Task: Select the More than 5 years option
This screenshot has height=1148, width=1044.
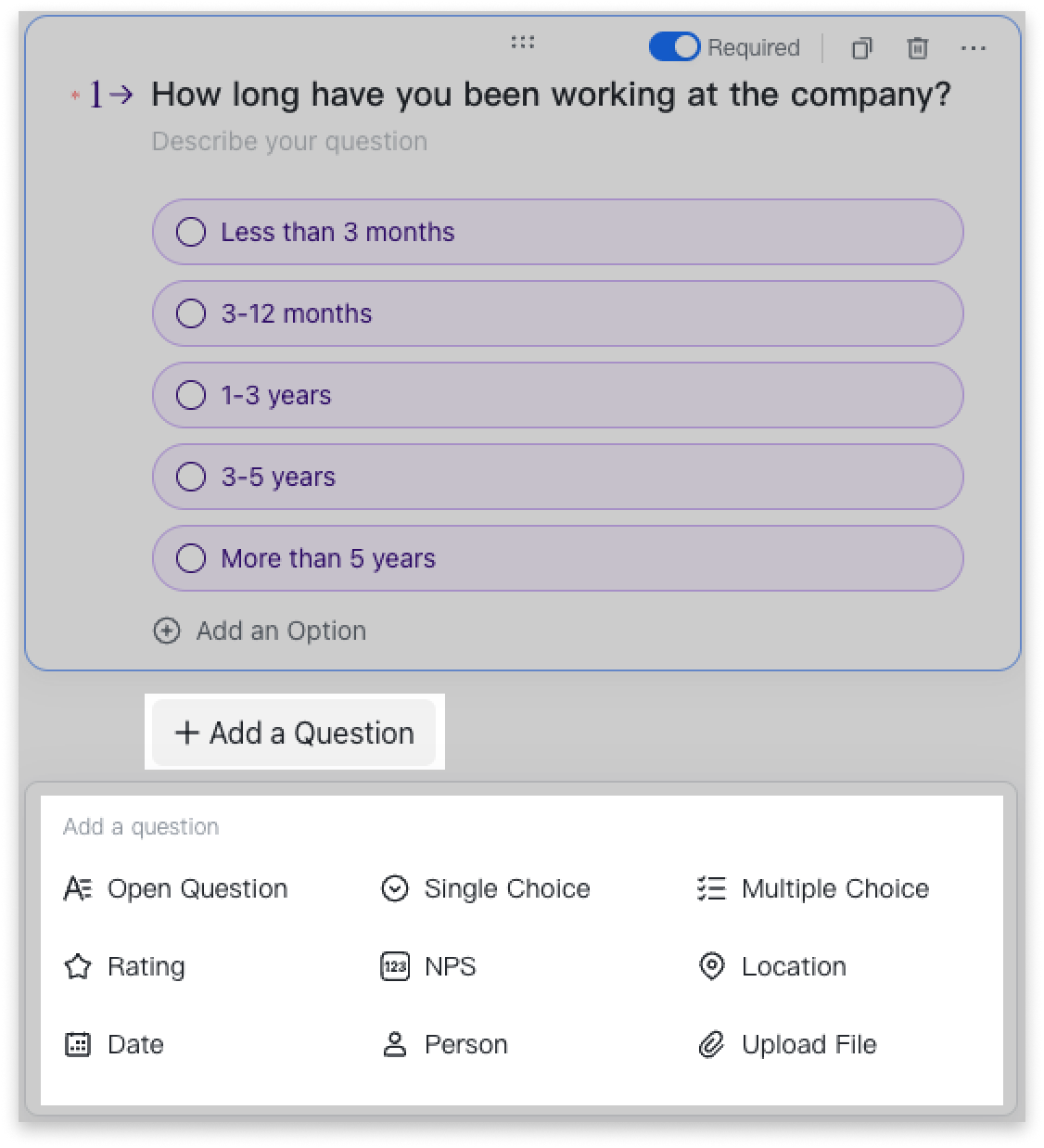Action: point(558,558)
